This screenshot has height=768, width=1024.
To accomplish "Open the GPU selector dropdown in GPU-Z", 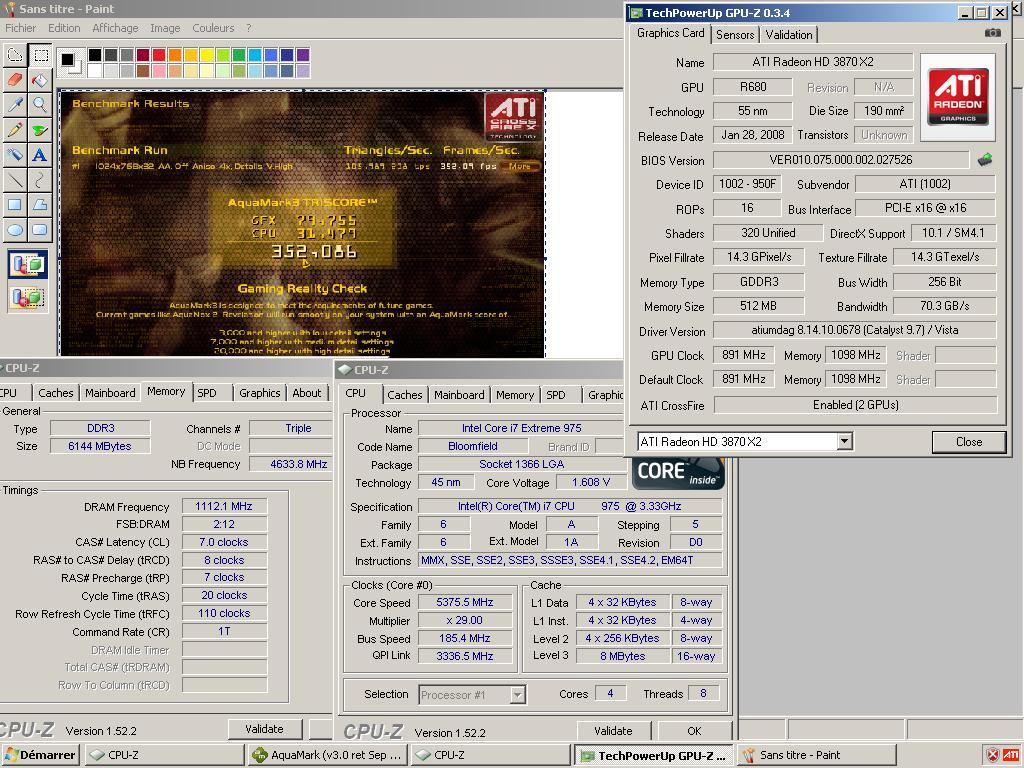I will [x=844, y=441].
